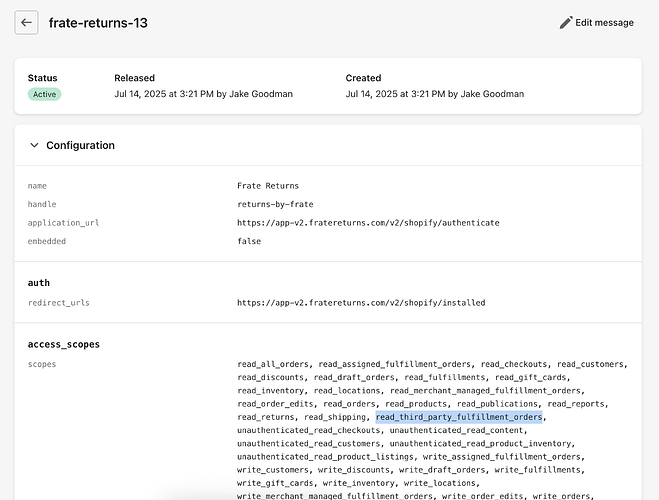Click the write_gift_cards scope text
This screenshot has width=659, height=500.
[275, 483]
